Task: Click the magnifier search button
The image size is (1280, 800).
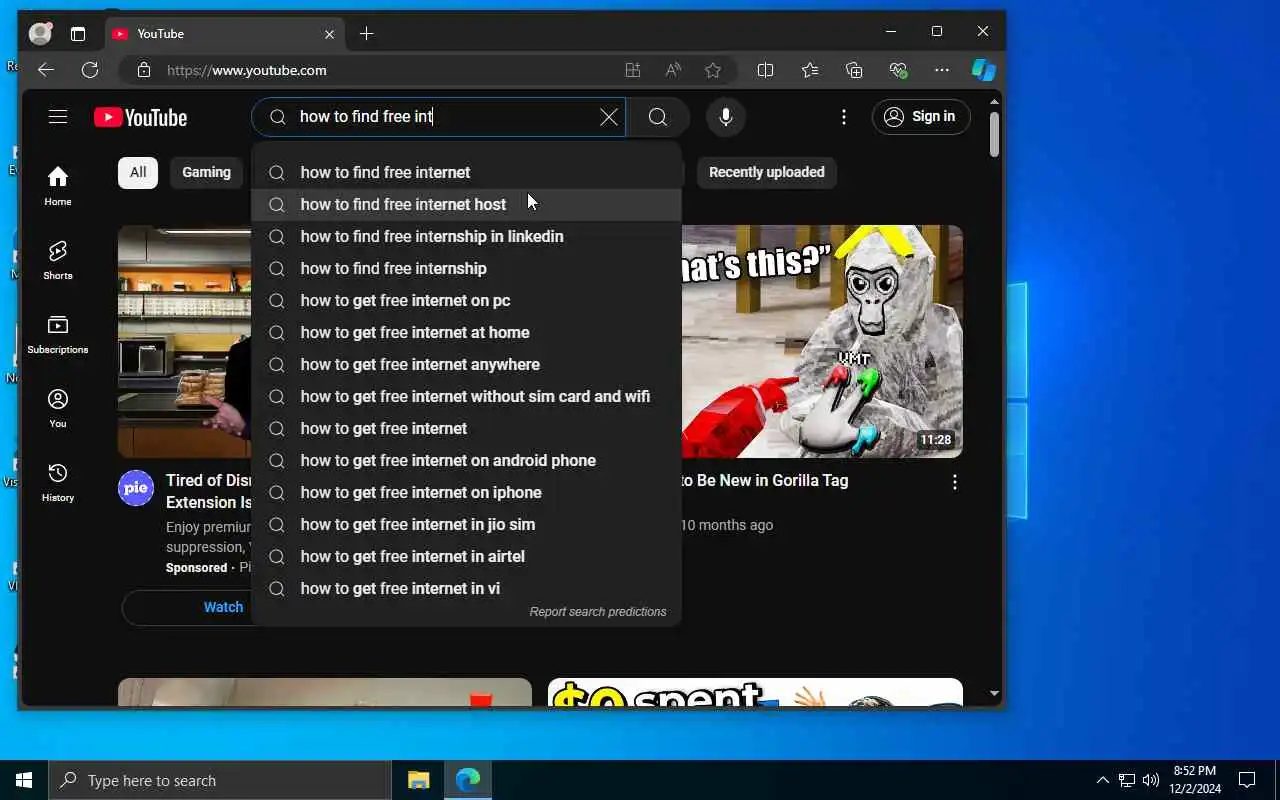Action: (x=658, y=117)
